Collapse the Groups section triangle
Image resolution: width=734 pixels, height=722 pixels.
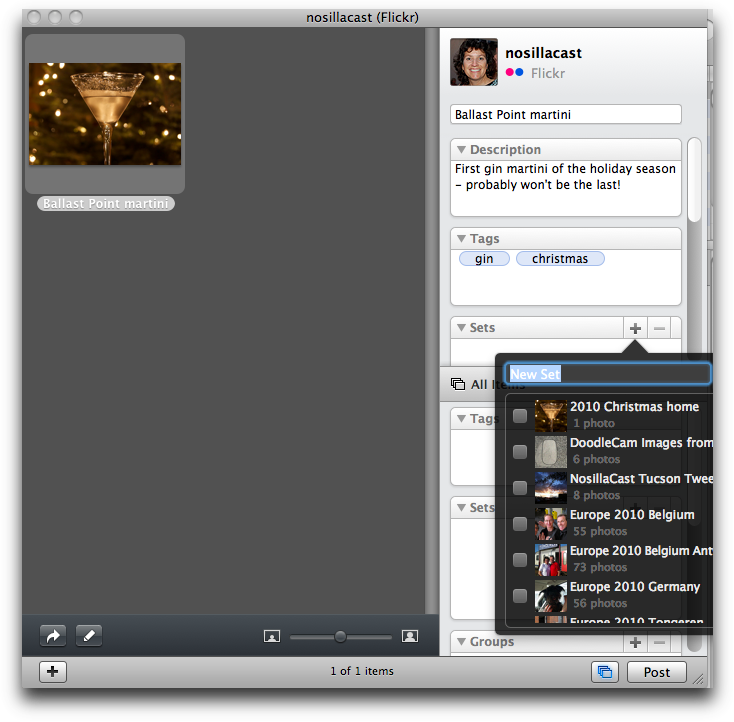(x=461, y=642)
